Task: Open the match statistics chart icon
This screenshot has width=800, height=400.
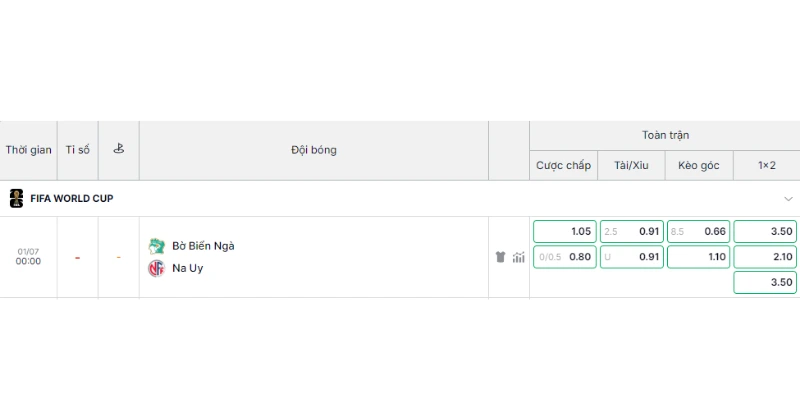Action: point(518,257)
